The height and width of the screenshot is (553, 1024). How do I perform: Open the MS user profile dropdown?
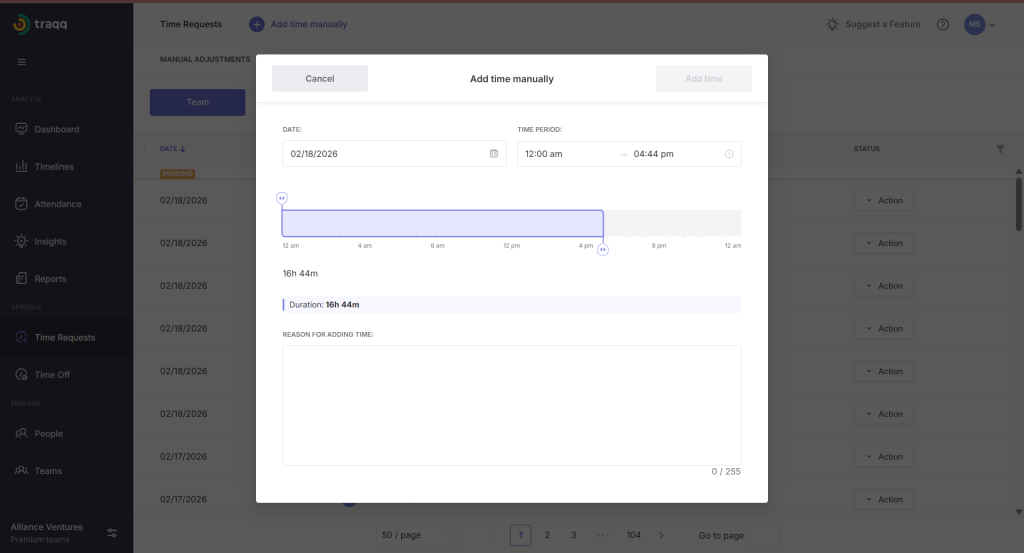[979, 25]
